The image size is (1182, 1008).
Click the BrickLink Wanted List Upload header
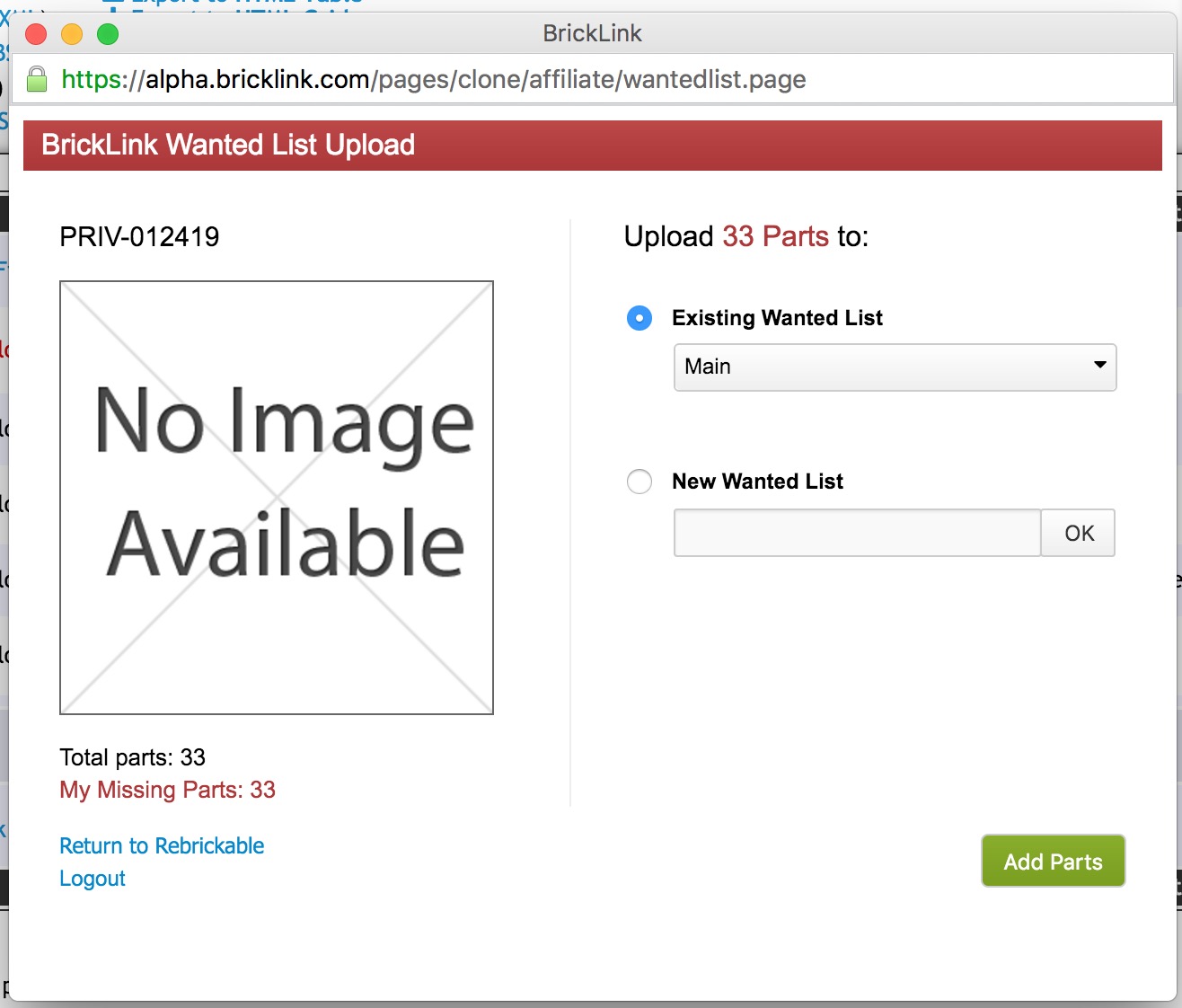point(228,145)
